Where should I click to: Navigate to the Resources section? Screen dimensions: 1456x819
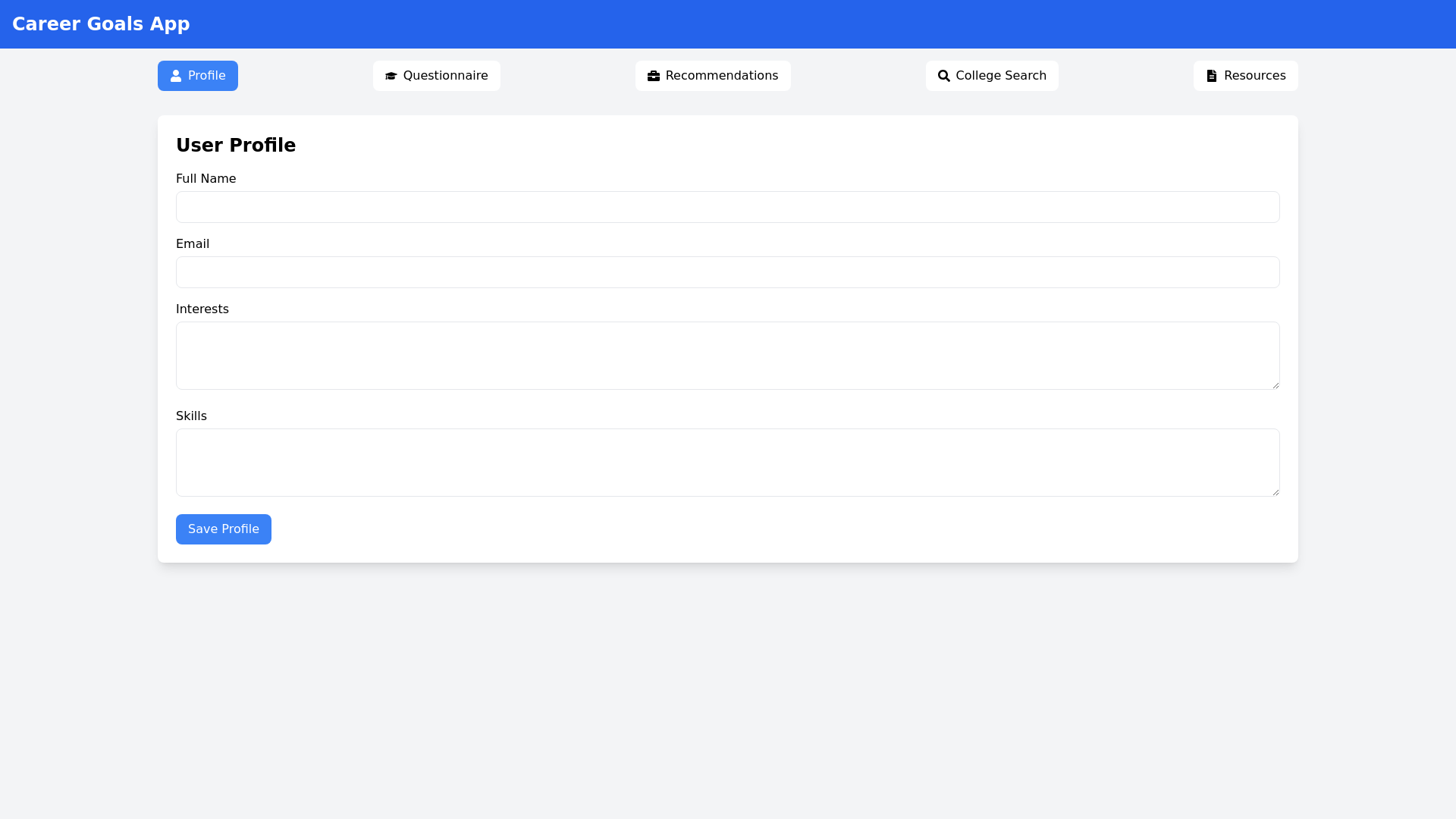point(1245,75)
